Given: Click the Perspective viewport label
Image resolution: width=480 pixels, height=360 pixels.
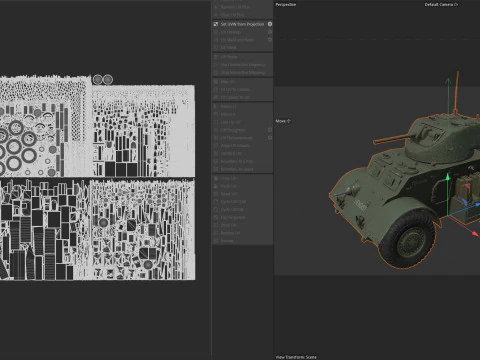Looking at the screenshot, I should [x=286, y=5].
